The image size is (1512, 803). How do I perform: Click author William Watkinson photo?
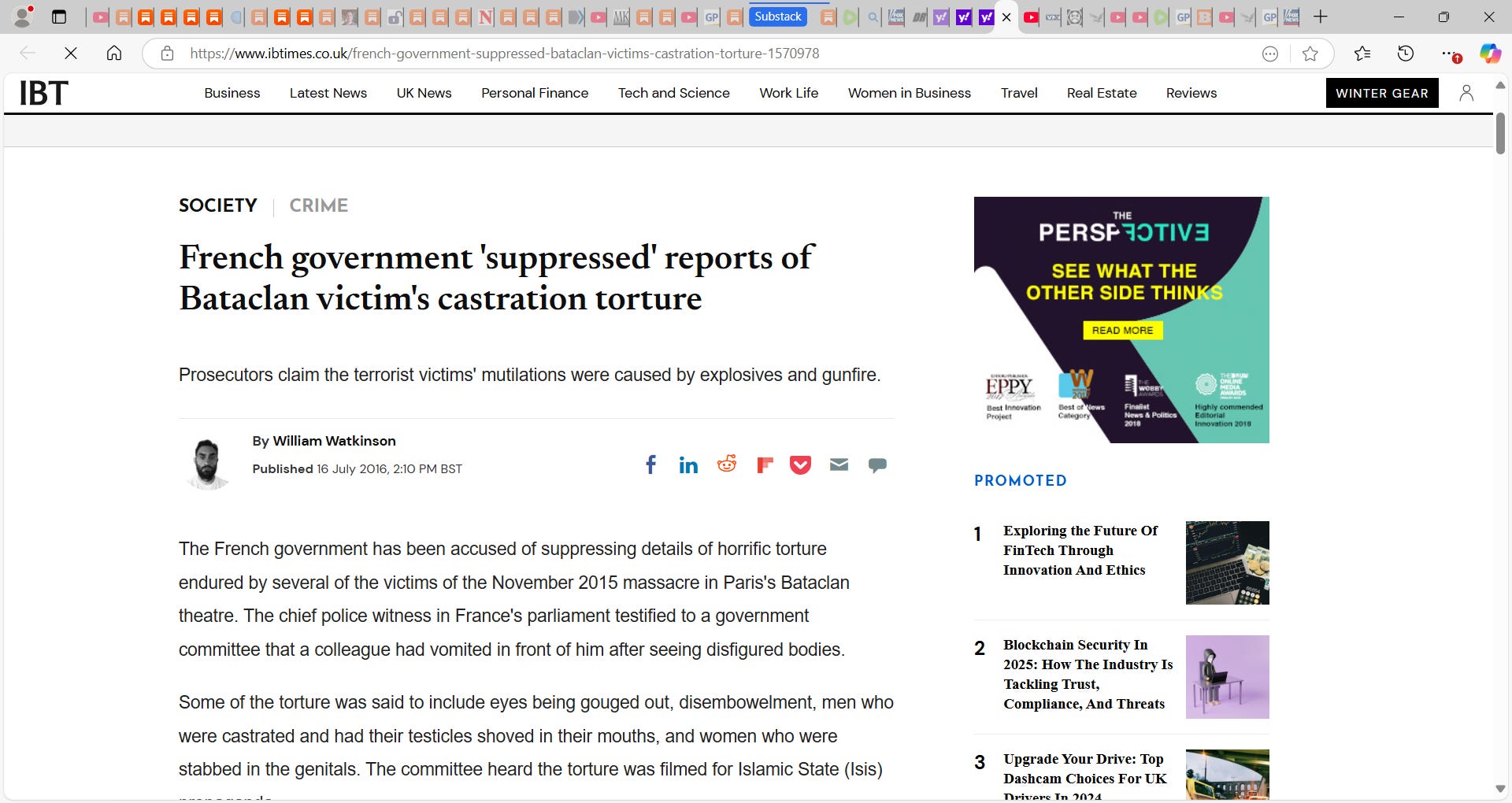point(207,464)
